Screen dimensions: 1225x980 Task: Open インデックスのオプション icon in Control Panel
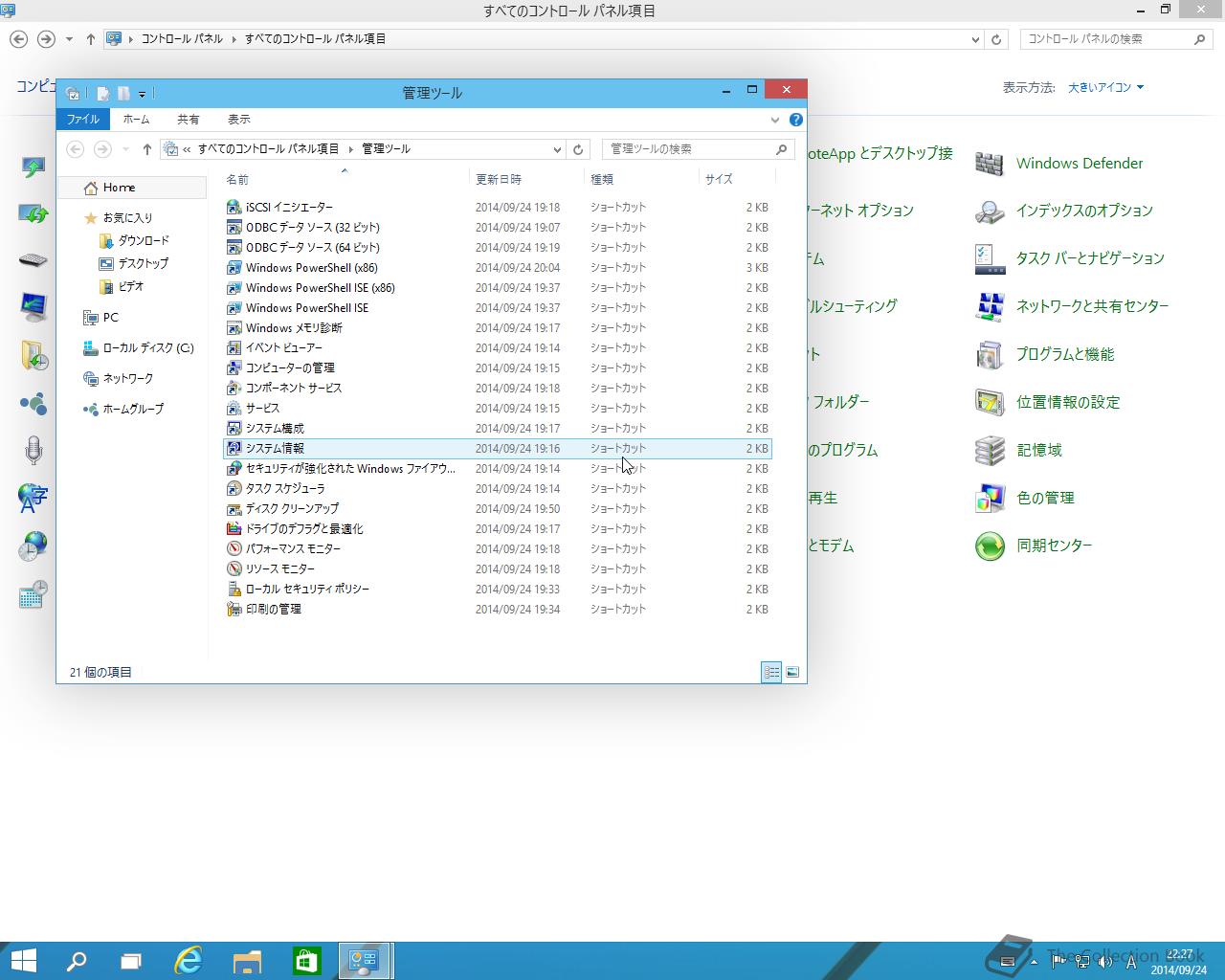990,212
